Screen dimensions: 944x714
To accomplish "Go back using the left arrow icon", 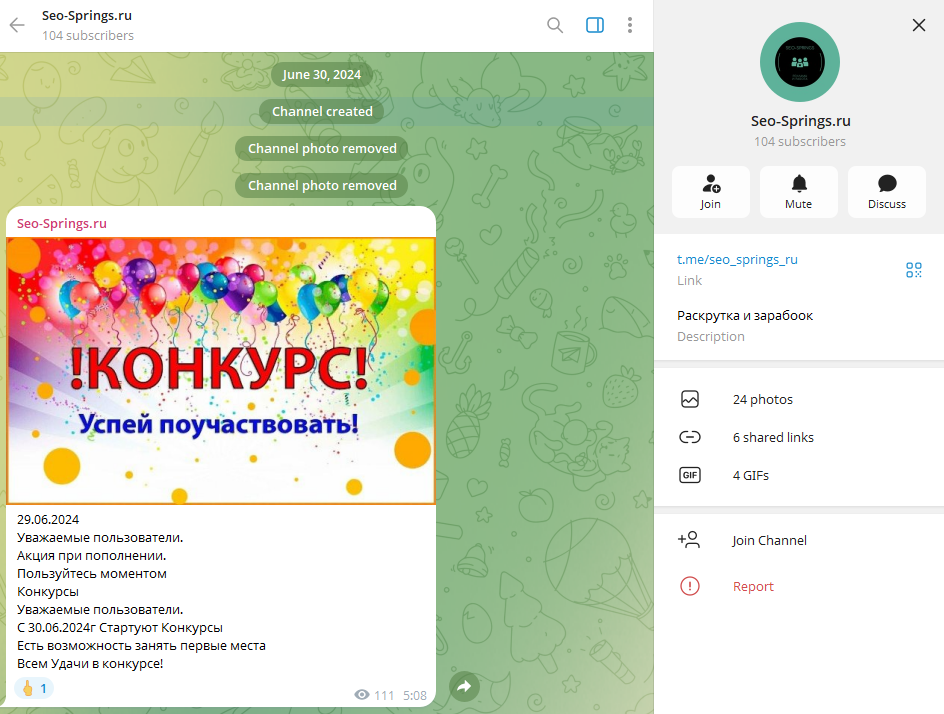I will click(17, 25).
